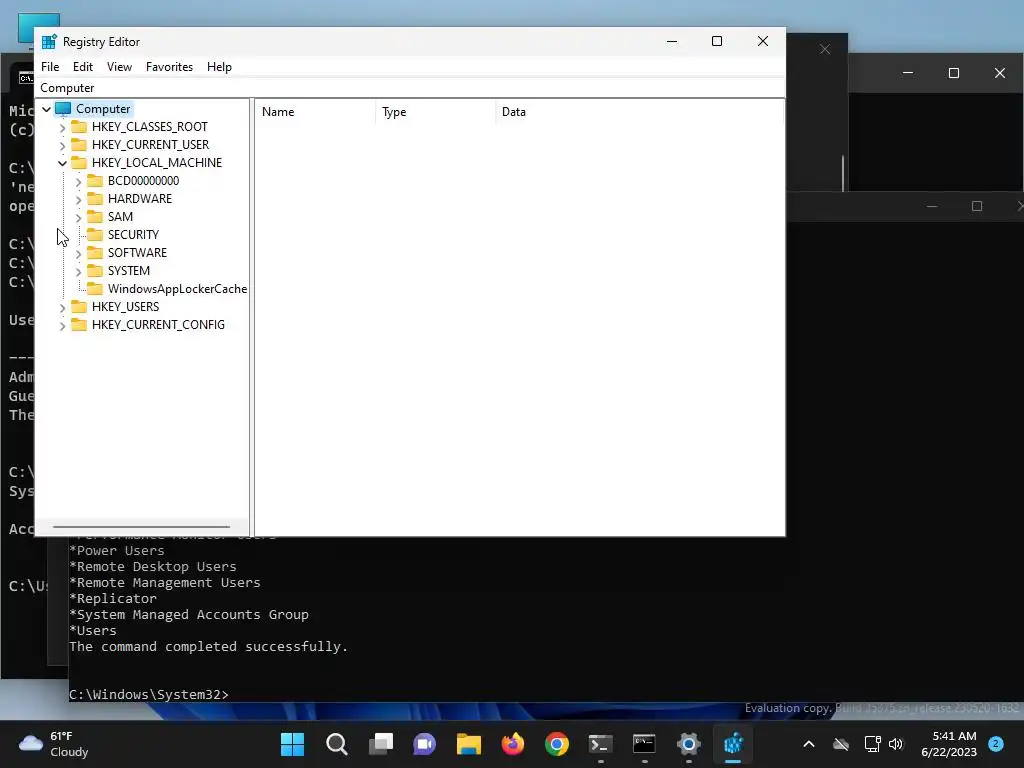The image size is (1024, 768).
Task: Open the Windows Start menu
Action: (x=293, y=744)
